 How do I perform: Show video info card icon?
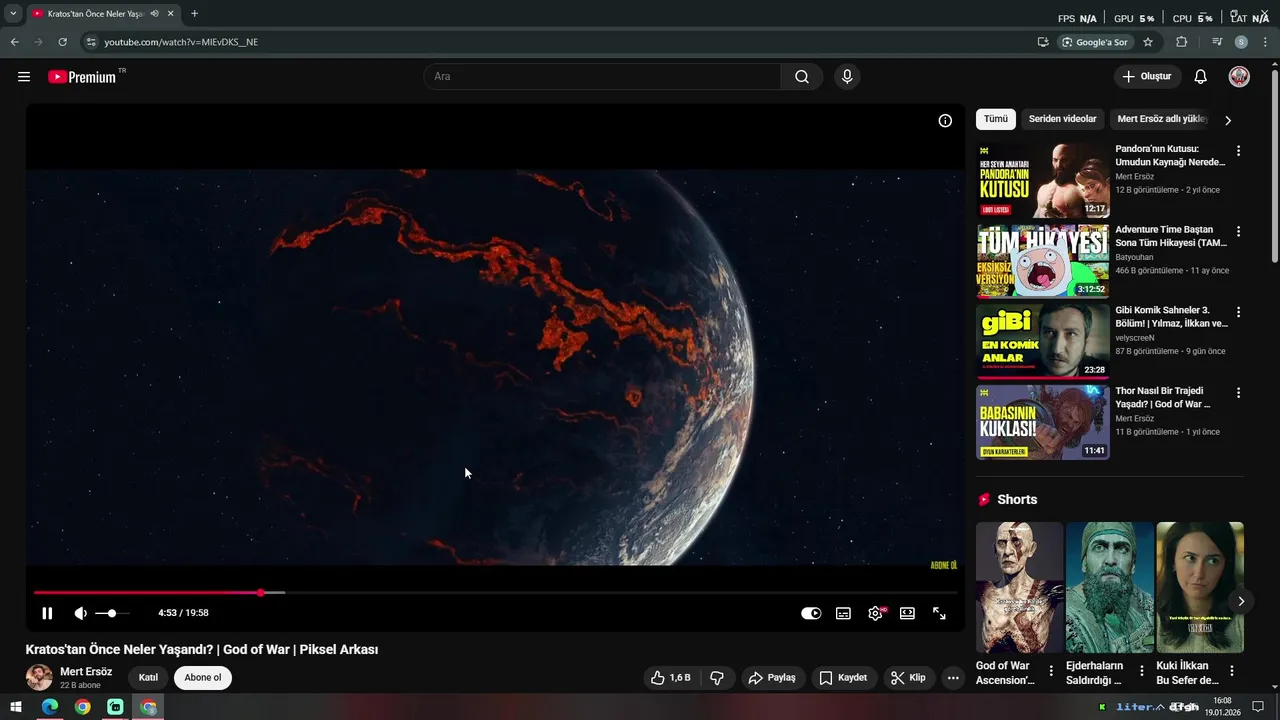(945, 121)
